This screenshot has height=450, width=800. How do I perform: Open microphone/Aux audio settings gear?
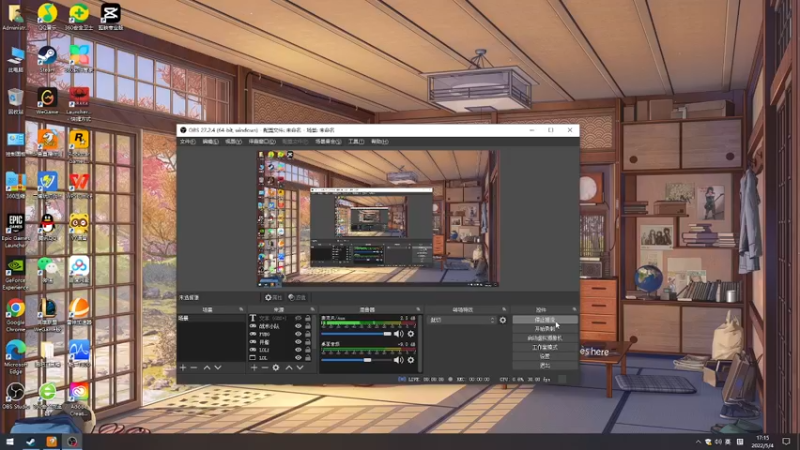(411, 334)
